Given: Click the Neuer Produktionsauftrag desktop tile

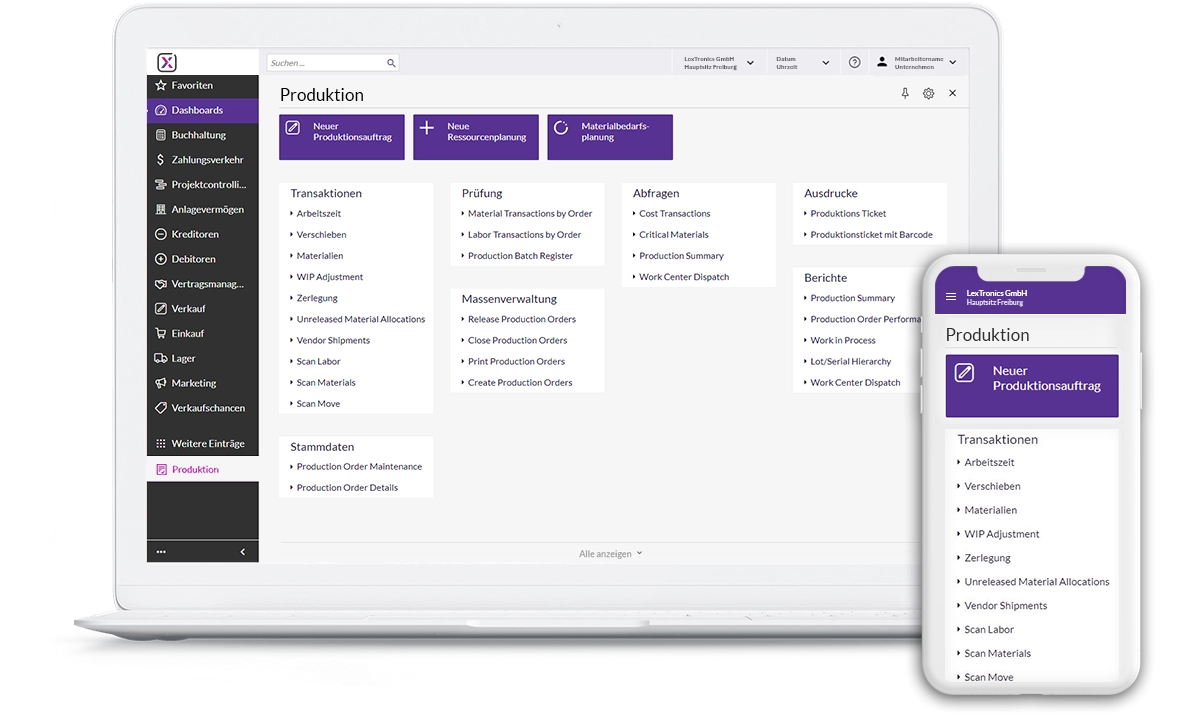Looking at the screenshot, I should tap(342, 137).
